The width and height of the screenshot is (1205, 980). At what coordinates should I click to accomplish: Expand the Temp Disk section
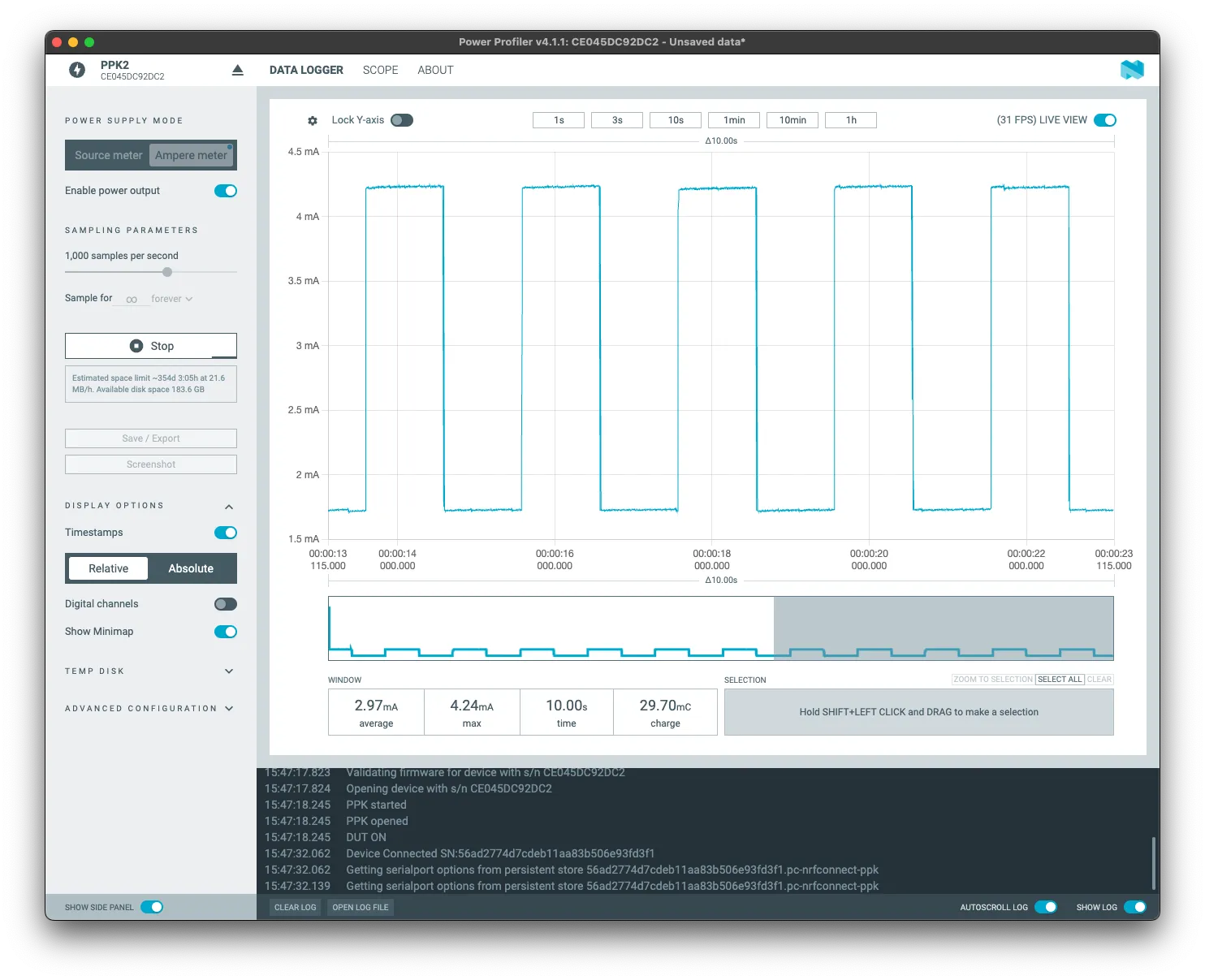tap(229, 671)
